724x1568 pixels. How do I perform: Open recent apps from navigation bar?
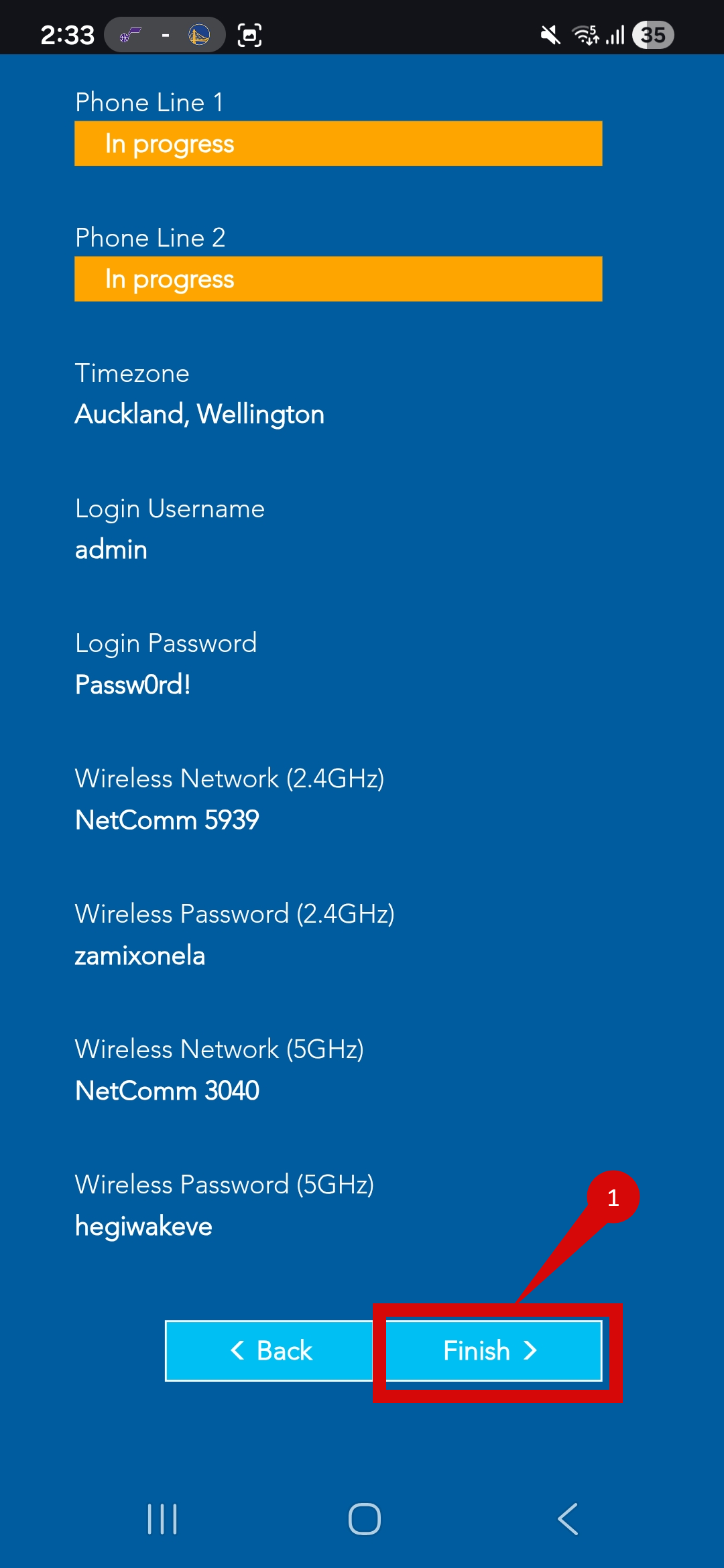tap(162, 1519)
